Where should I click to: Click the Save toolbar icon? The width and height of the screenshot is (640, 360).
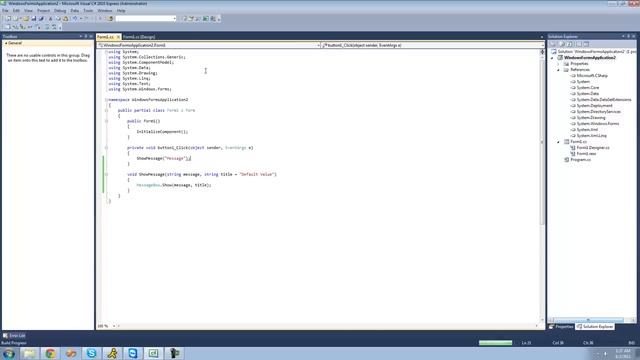pyautogui.click(x=33, y=18)
